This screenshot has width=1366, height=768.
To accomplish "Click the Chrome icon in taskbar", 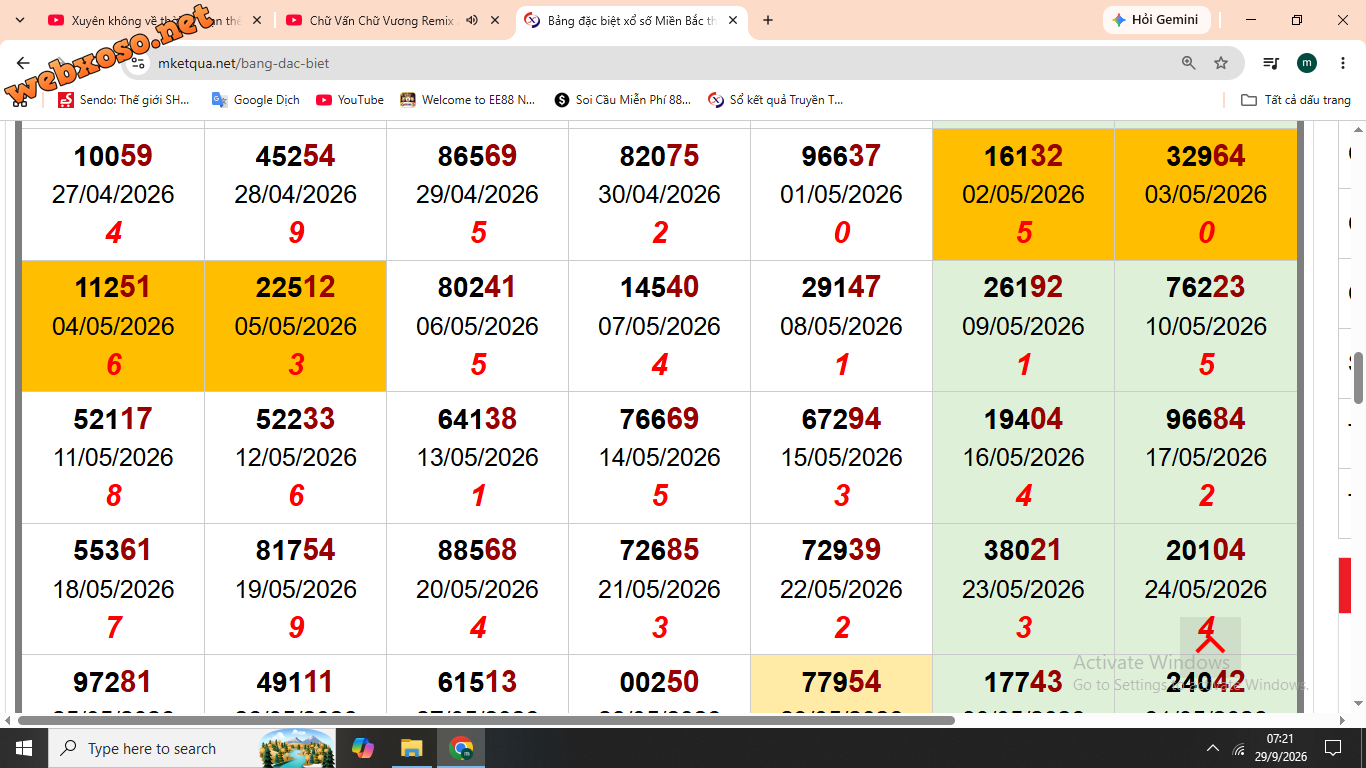I will pyautogui.click(x=460, y=748).
